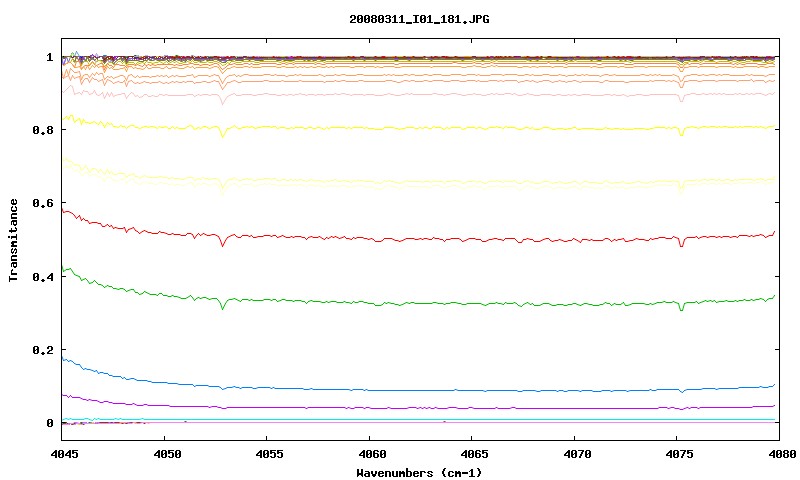The image size is (800, 480).
Task: Click the plot title 20080311_I01_181.JPG
Action: 419,19
